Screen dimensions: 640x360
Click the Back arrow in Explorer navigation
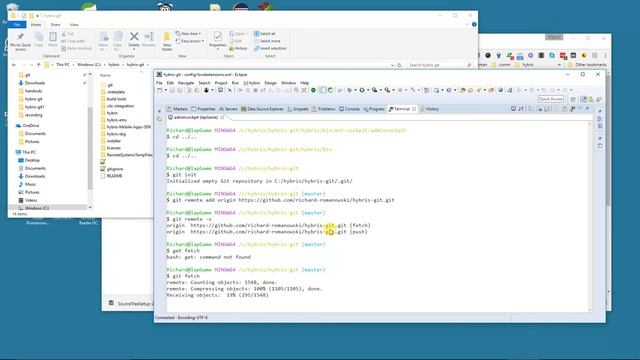coord(14,65)
